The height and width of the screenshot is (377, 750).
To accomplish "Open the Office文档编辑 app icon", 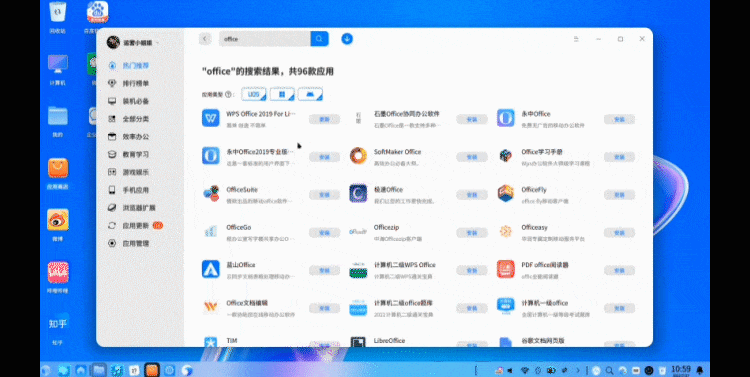I will pyautogui.click(x=210, y=307).
